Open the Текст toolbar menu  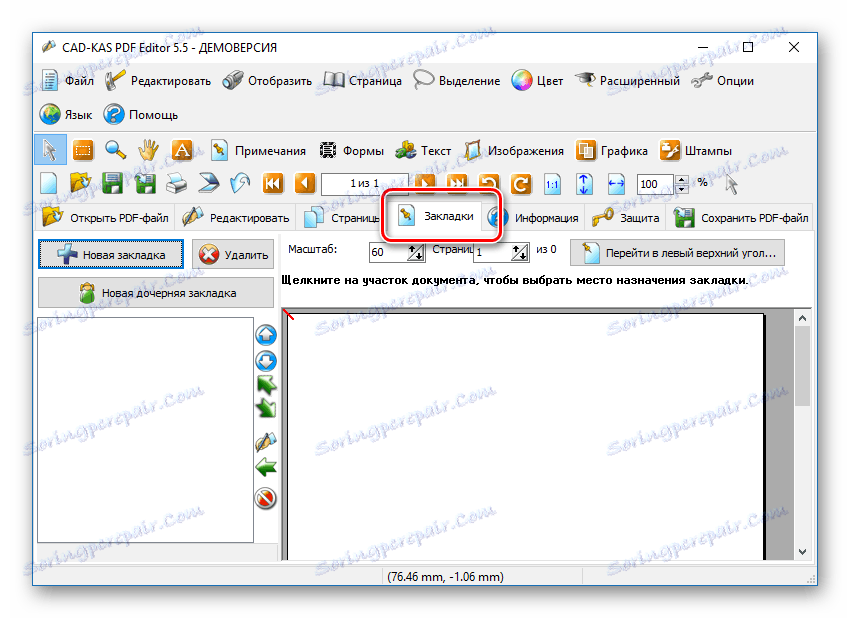(423, 151)
